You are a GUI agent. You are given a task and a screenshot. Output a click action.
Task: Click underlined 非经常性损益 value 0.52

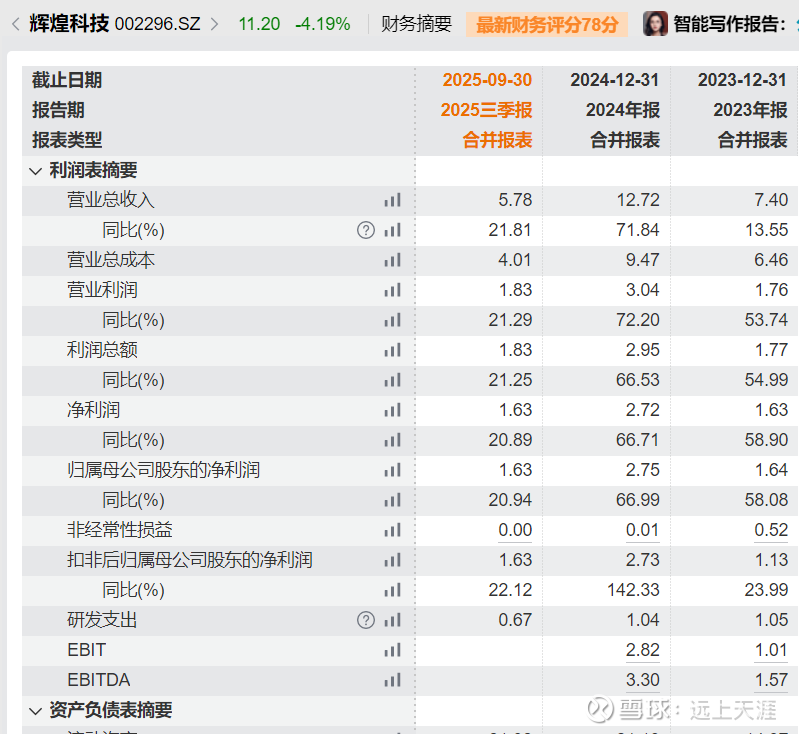(771, 530)
